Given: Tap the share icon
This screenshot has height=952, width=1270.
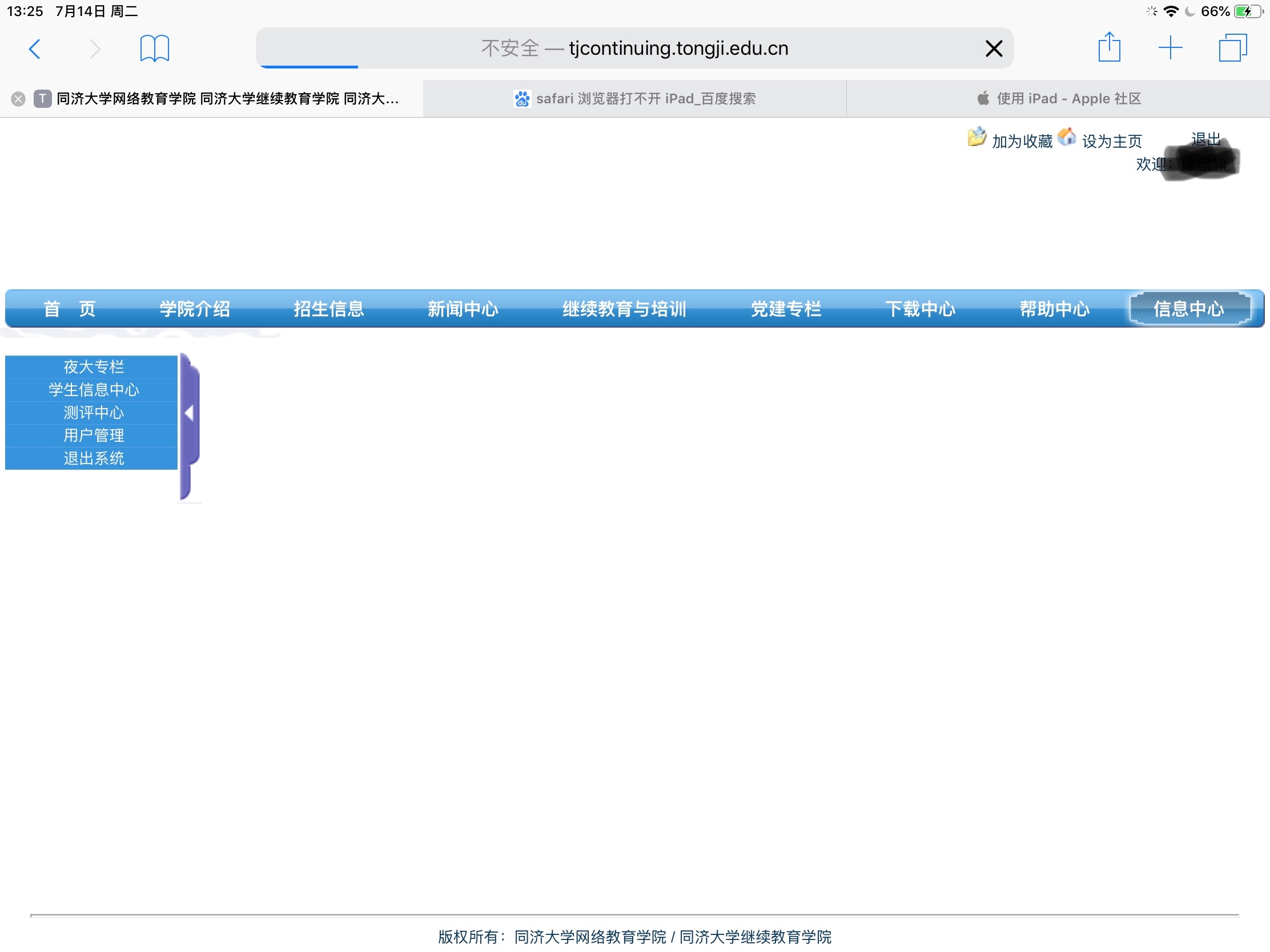Looking at the screenshot, I should click(x=1108, y=47).
